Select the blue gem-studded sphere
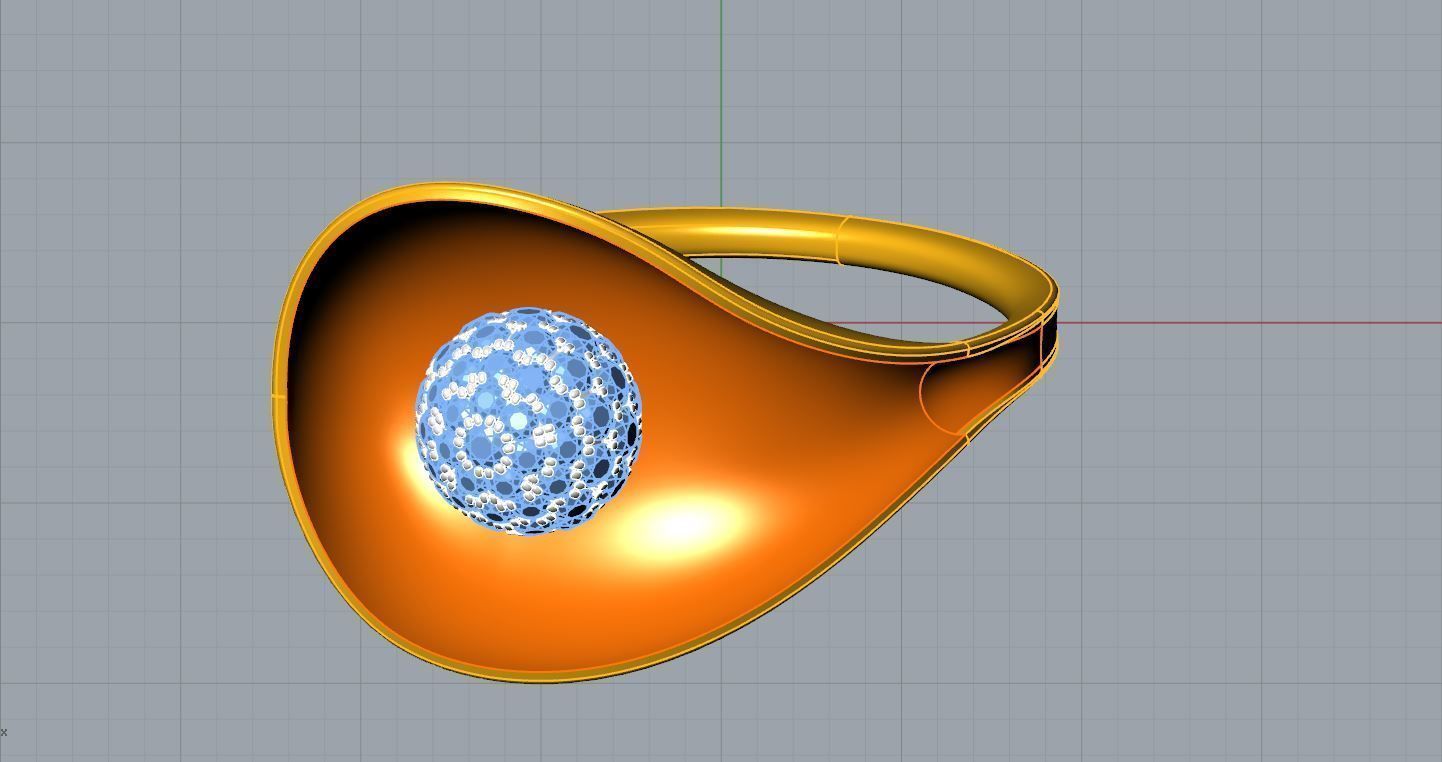This screenshot has height=762, width=1442. 528,421
